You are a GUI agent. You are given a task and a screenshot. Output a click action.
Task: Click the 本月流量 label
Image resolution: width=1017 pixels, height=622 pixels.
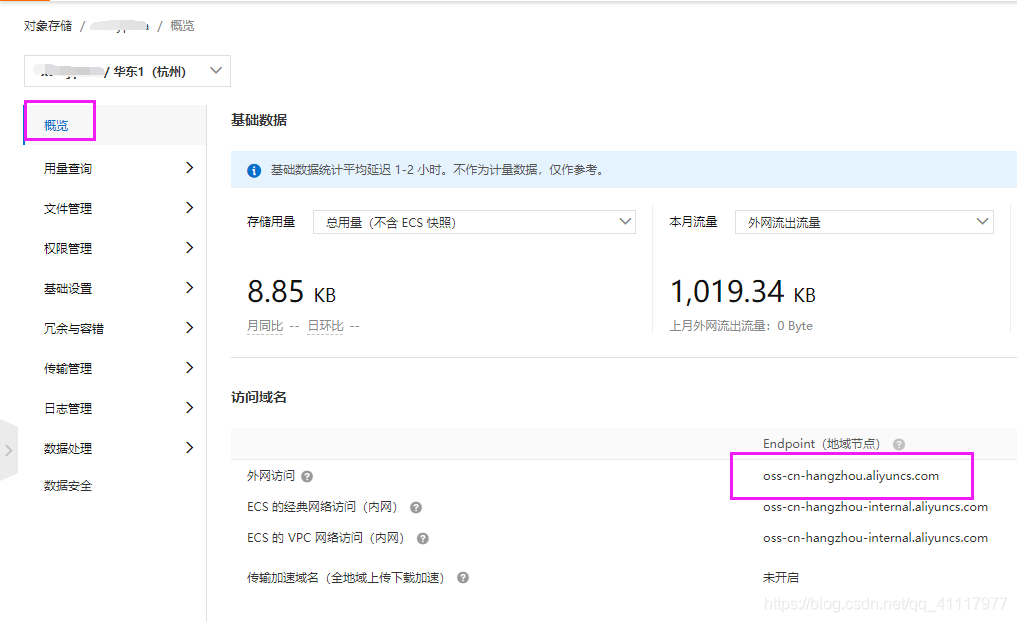coord(693,222)
